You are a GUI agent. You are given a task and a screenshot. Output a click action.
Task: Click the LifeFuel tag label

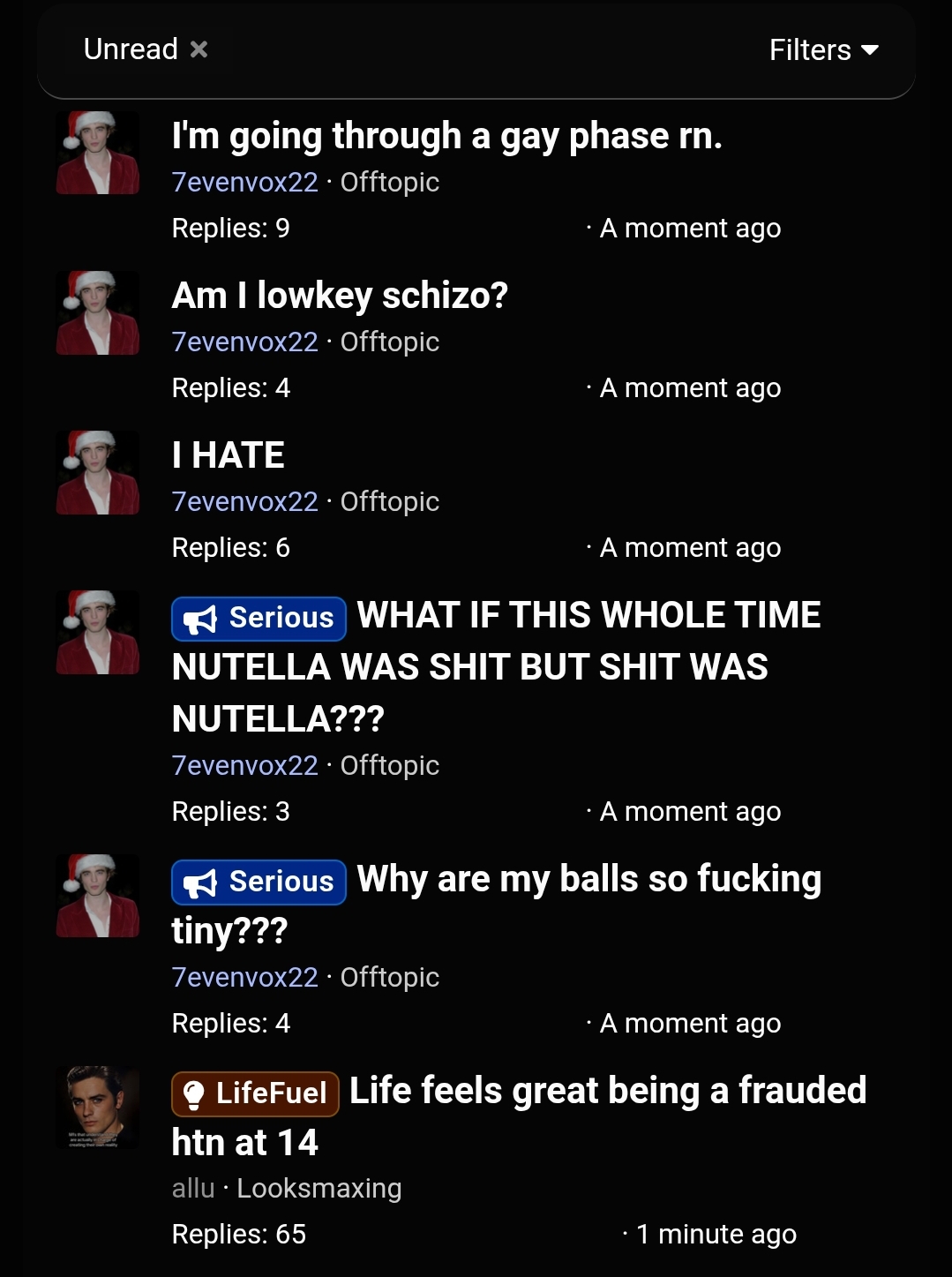point(255,1093)
